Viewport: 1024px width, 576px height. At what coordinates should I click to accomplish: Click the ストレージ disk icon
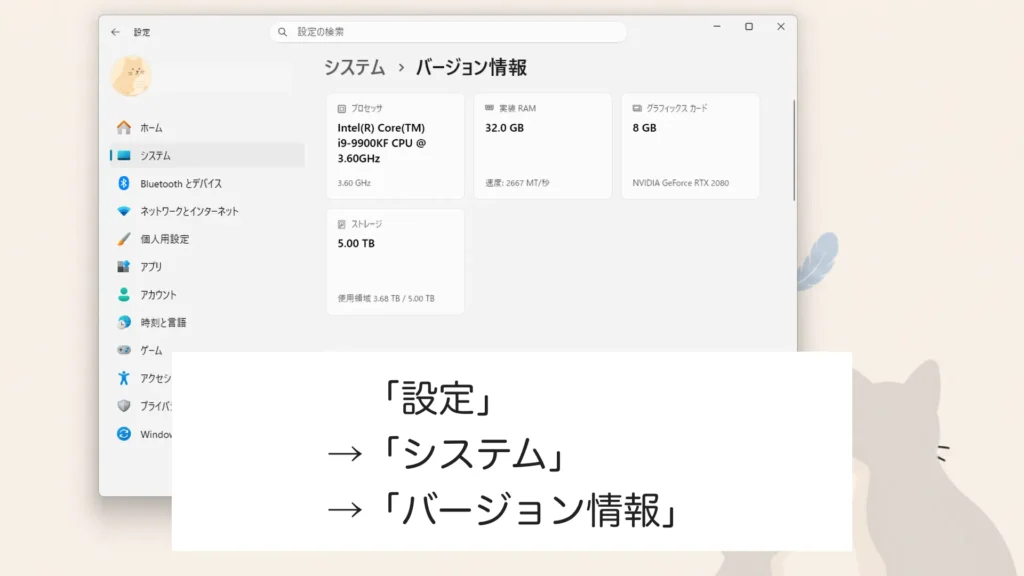tap(342, 224)
